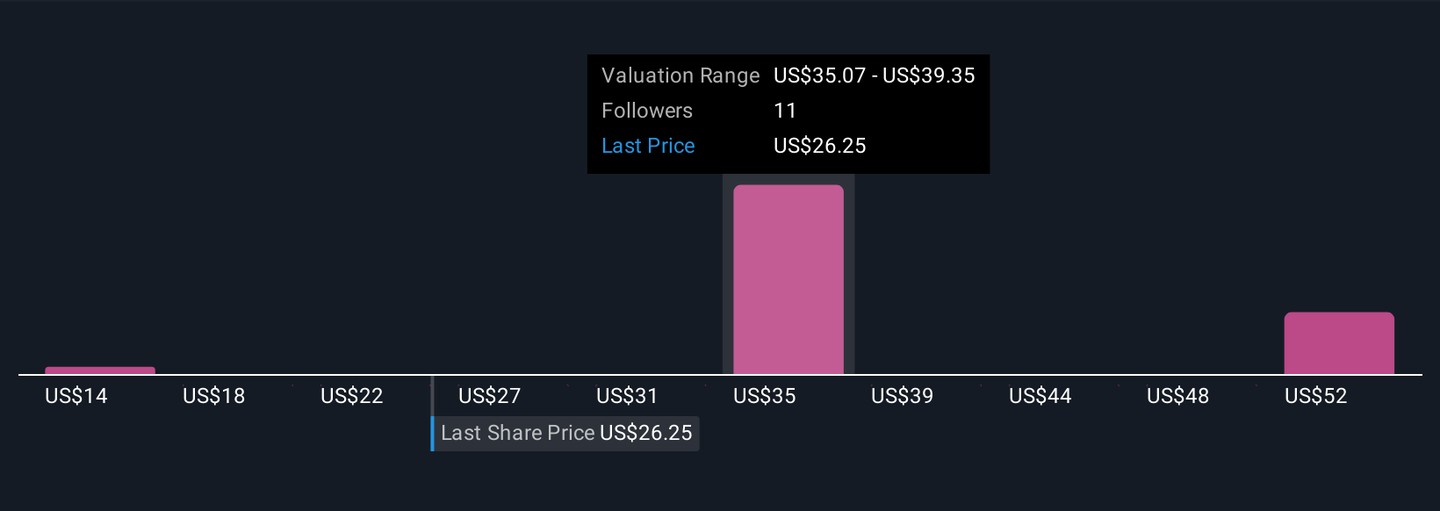Select the small bar above US$14
1440x511 pixels.
[100, 370]
